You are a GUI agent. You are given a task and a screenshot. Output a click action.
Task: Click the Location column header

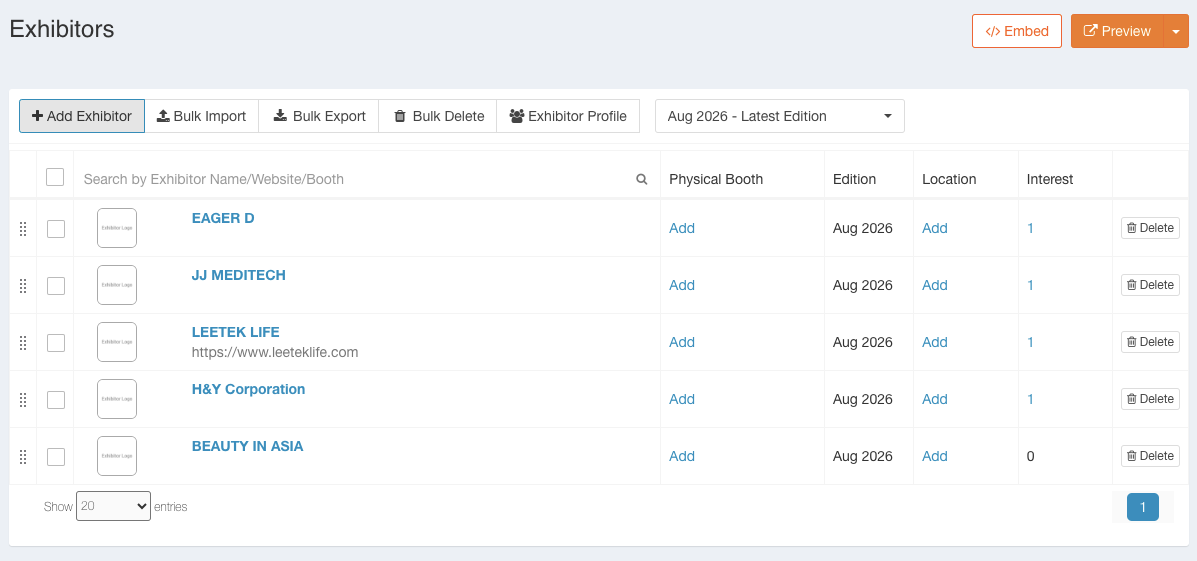(949, 179)
